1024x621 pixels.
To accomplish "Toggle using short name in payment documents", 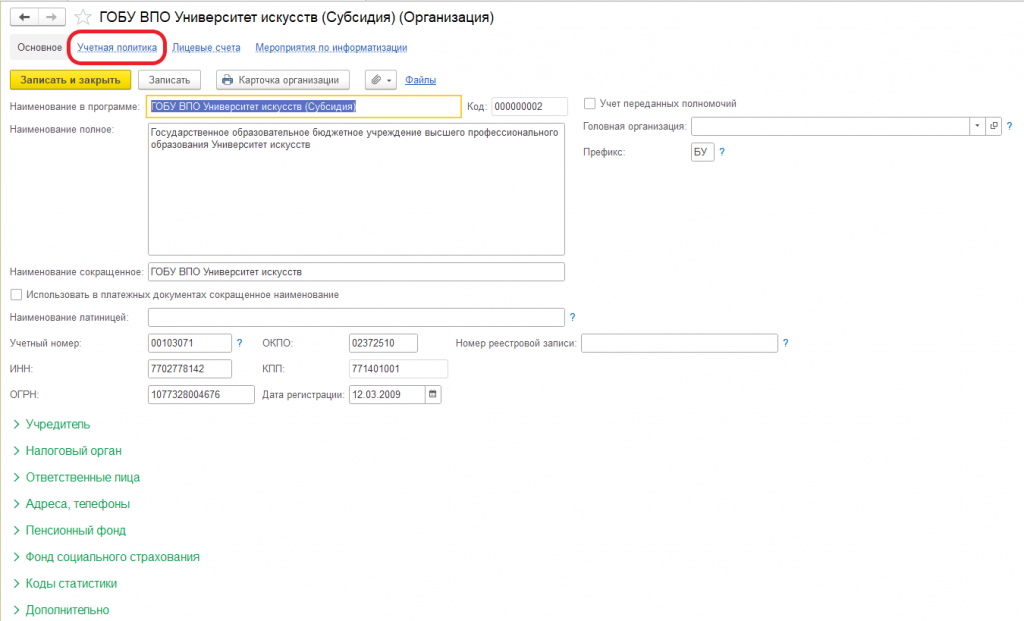I will [x=16, y=295].
